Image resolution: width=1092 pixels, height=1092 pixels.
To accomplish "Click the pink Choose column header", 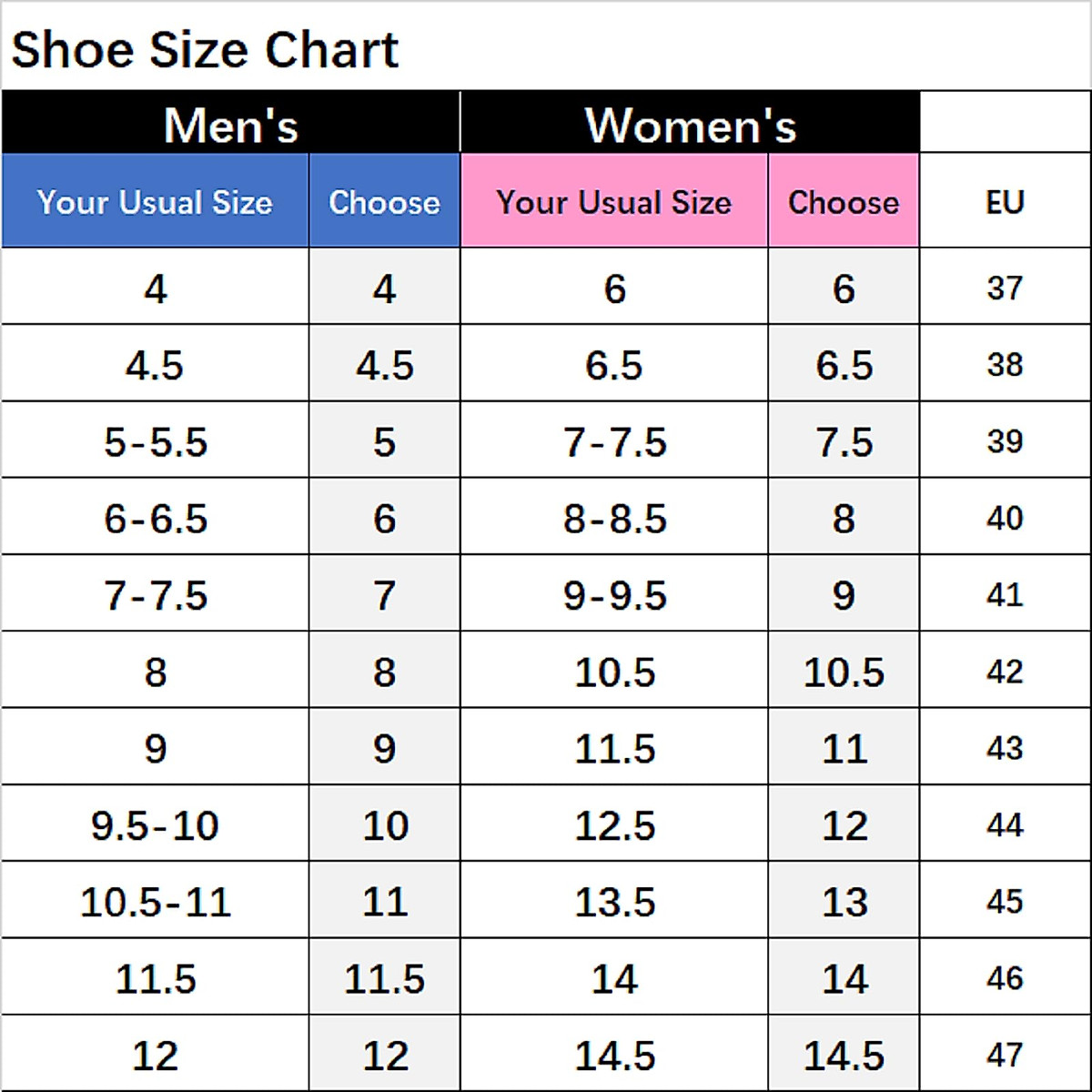I will (x=844, y=201).
